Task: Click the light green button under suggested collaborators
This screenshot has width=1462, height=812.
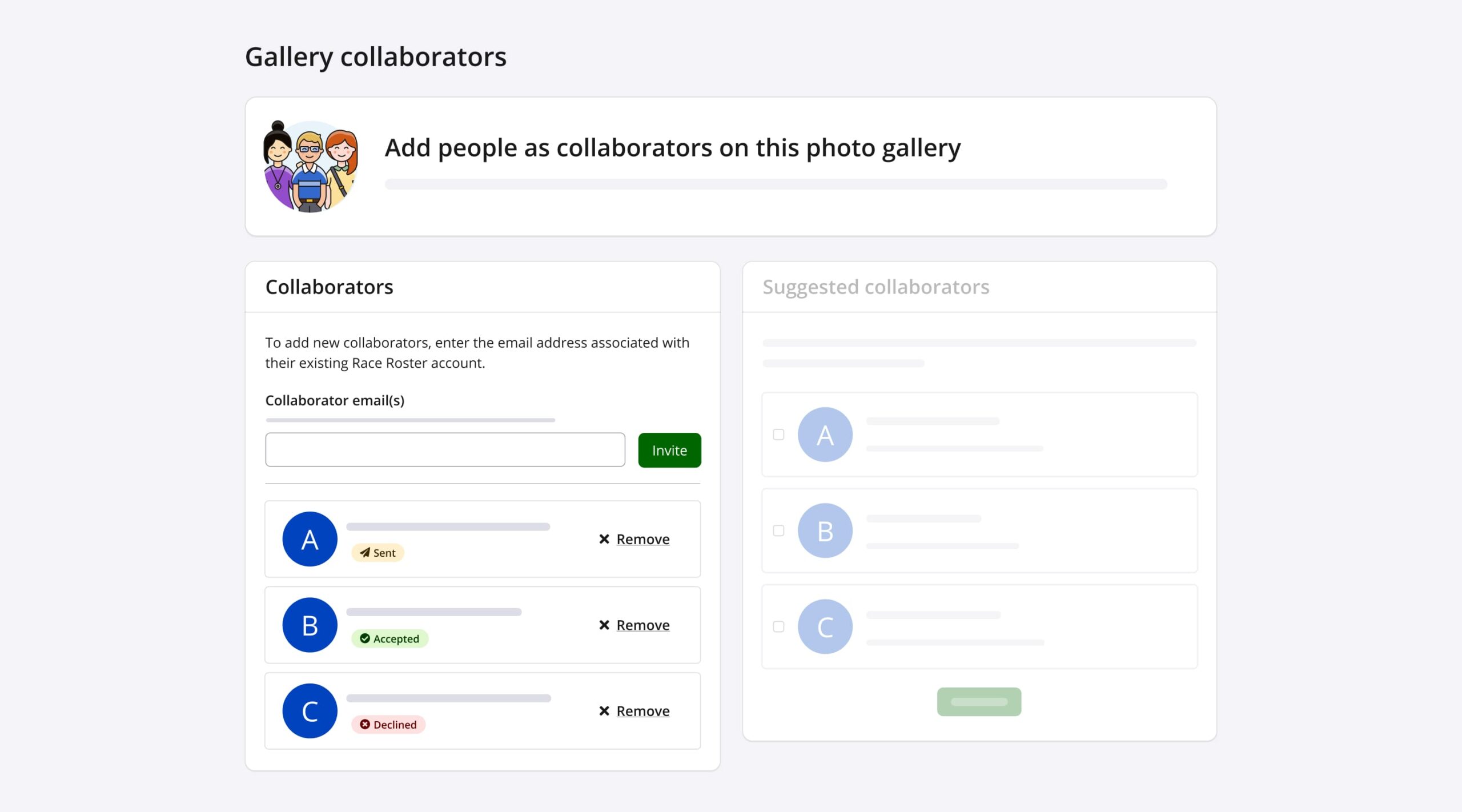Action: pos(979,702)
